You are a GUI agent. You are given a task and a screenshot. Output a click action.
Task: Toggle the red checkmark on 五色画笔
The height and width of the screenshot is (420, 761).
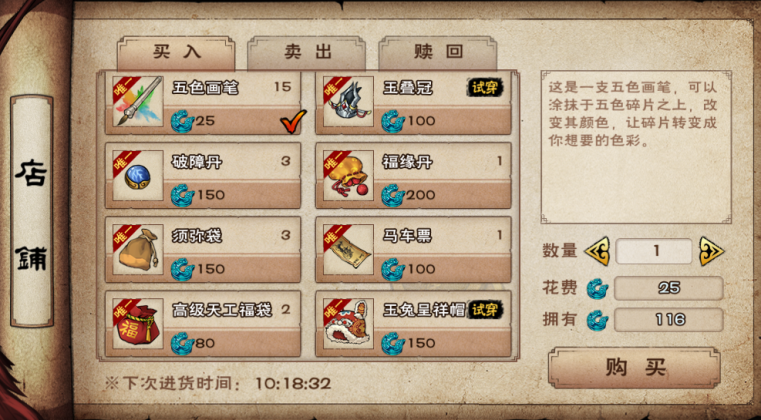pyautogui.click(x=293, y=121)
